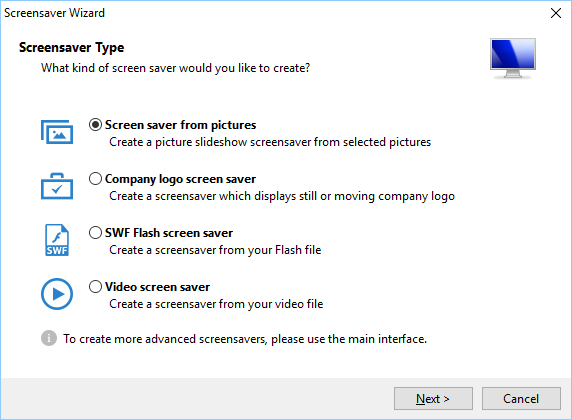Screen dimensions: 572x420
Task: Click the company logo briefcase icon
Action: click(x=57, y=186)
